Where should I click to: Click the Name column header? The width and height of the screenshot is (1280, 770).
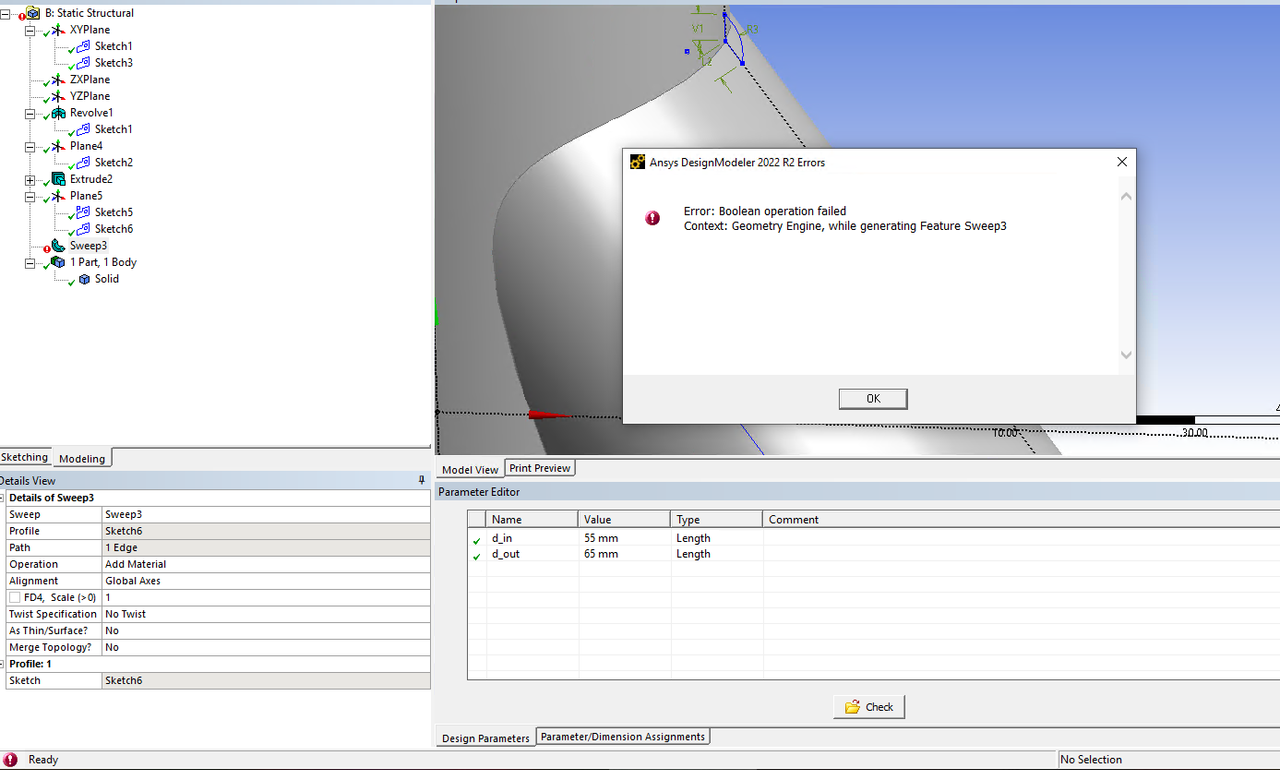point(532,520)
